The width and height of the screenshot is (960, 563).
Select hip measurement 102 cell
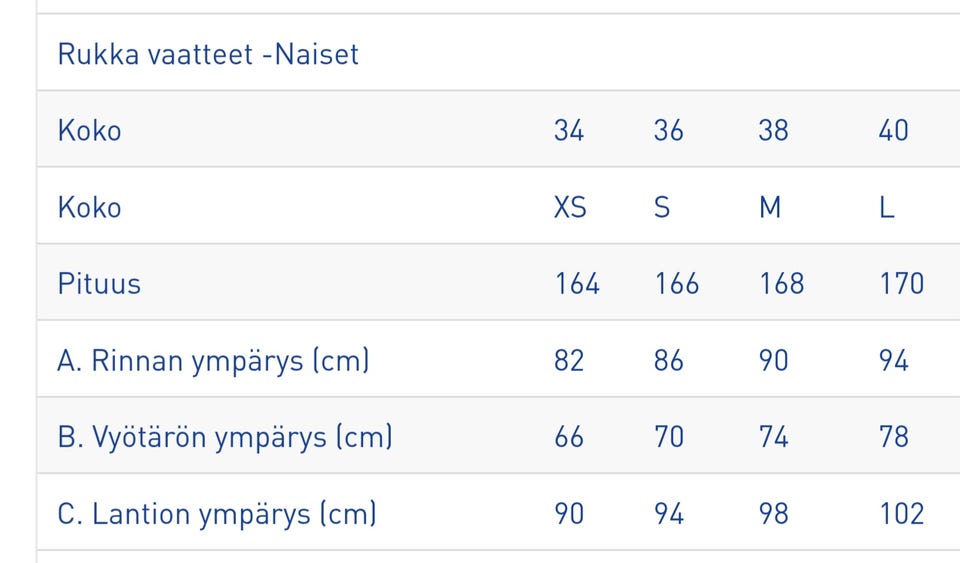click(x=901, y=514)
